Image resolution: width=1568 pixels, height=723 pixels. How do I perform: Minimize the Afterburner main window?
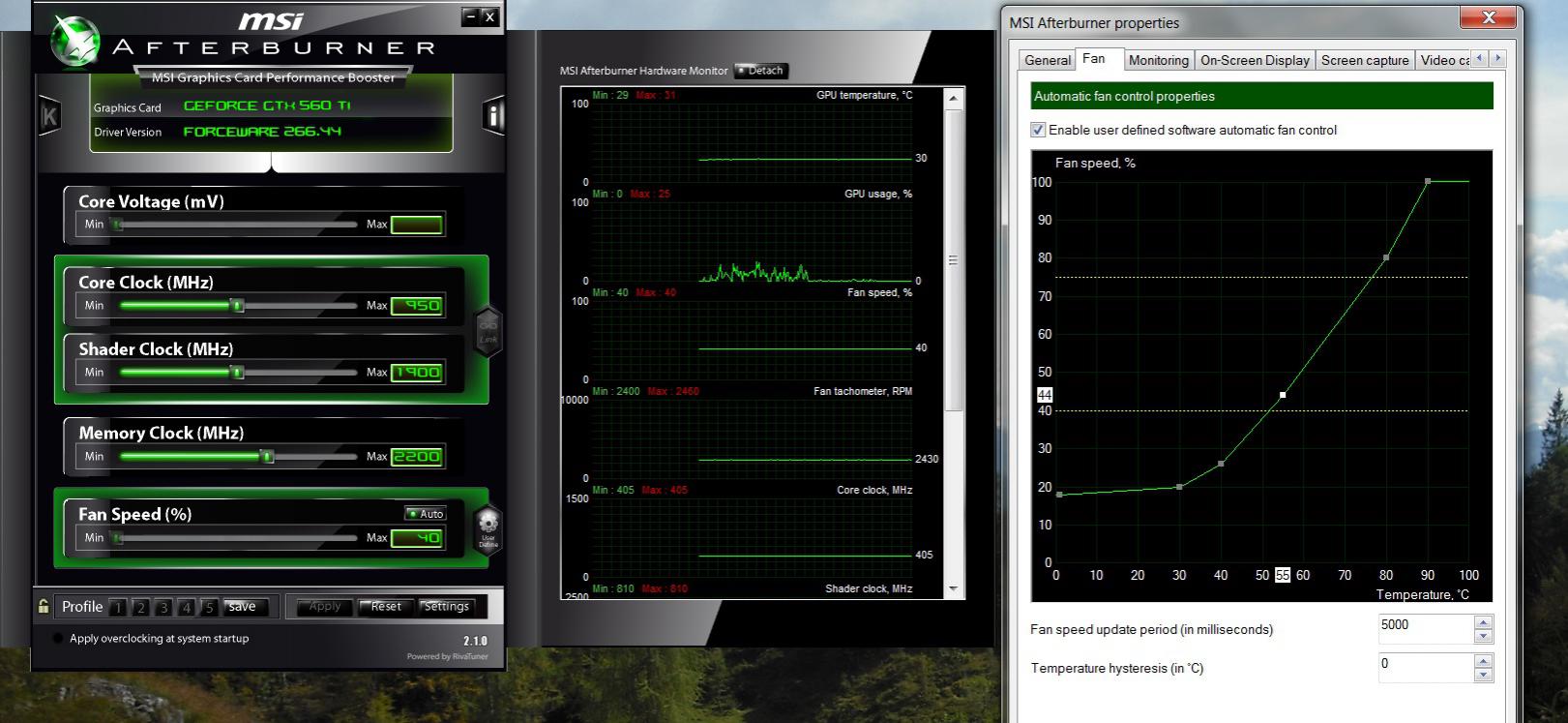[x=470, y=16]
